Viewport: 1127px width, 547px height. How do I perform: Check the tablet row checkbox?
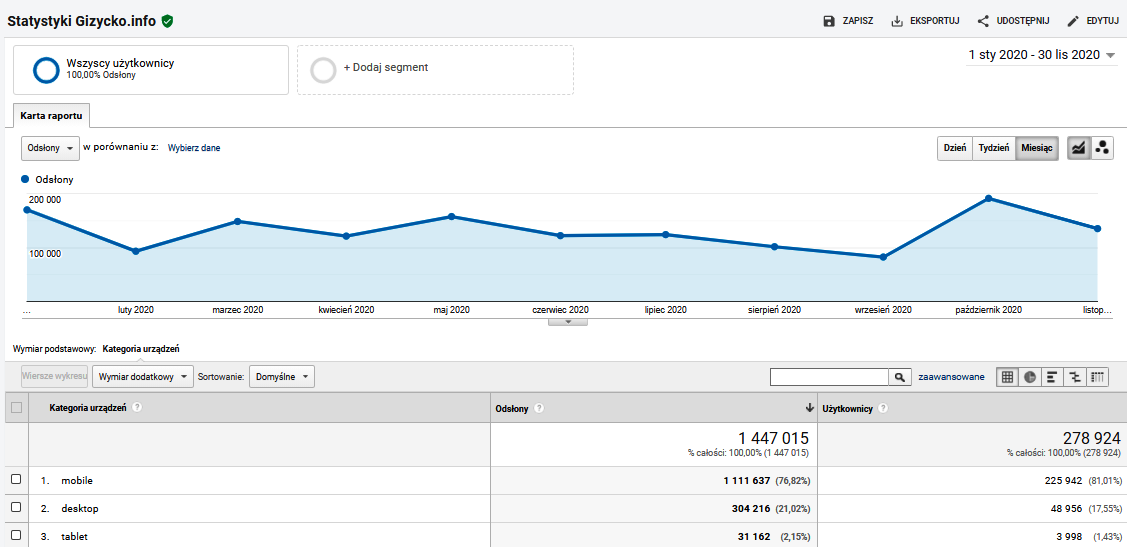point(16,536)
